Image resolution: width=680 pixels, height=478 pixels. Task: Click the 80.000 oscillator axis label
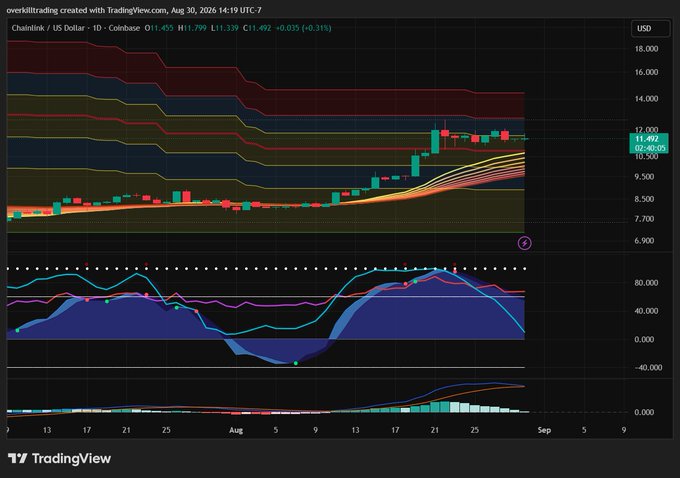(x=646, y=283)
